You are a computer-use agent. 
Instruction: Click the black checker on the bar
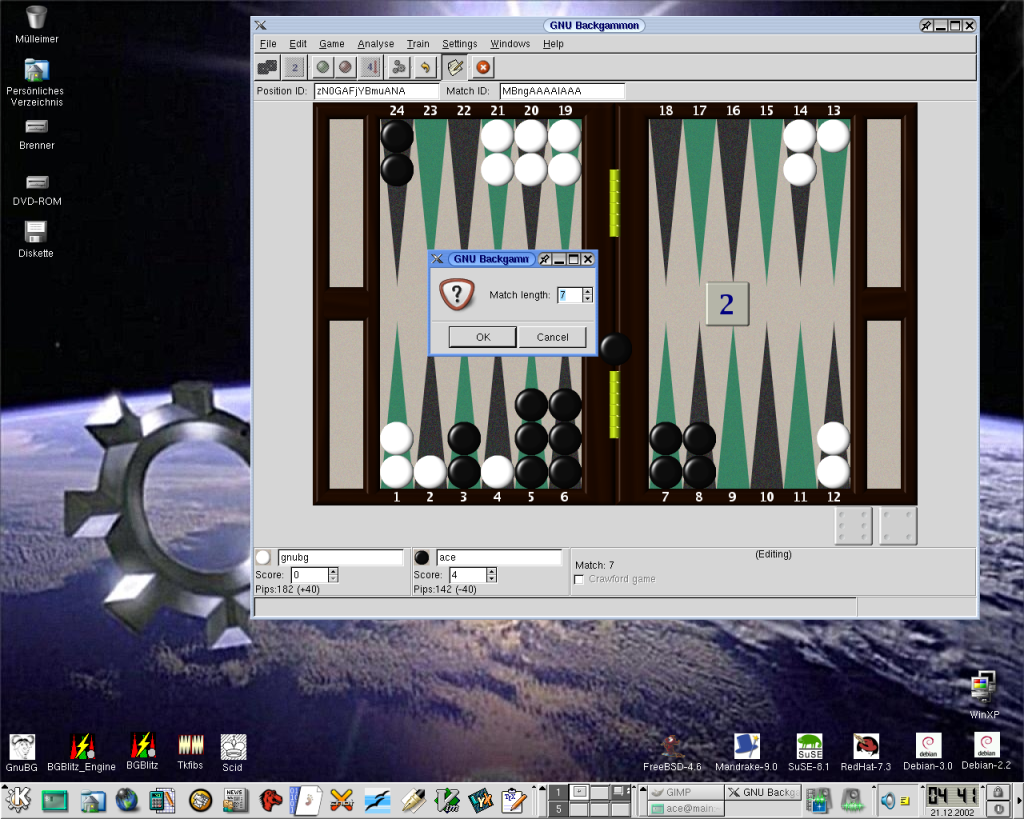click(x=616, y=349)
